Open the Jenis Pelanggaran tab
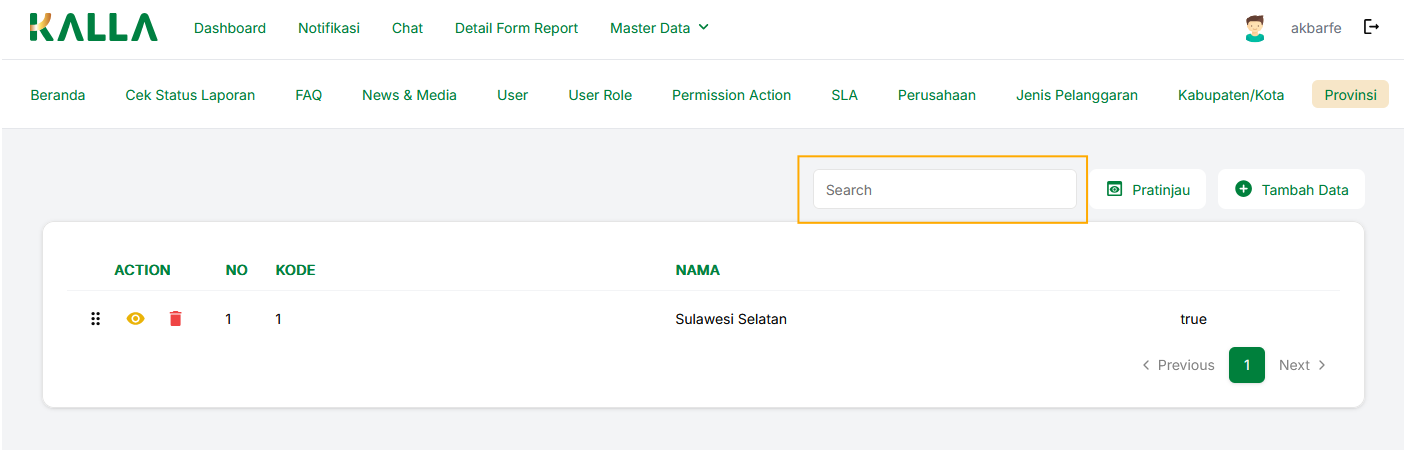The height and width of the screenshot is (450, 1404). coord(1077,95)
